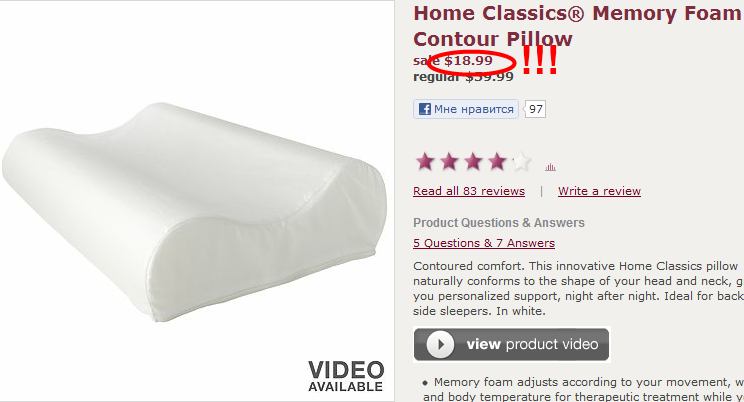744x402 pixels.
Task: Click the first rating star
Action: click(425, 162)
